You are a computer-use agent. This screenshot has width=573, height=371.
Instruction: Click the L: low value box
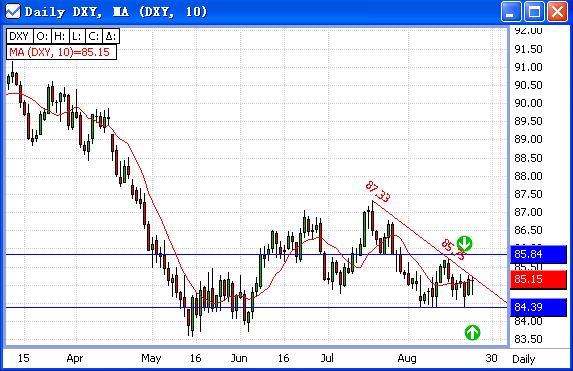pyautogui.click(x=77, y=37)
